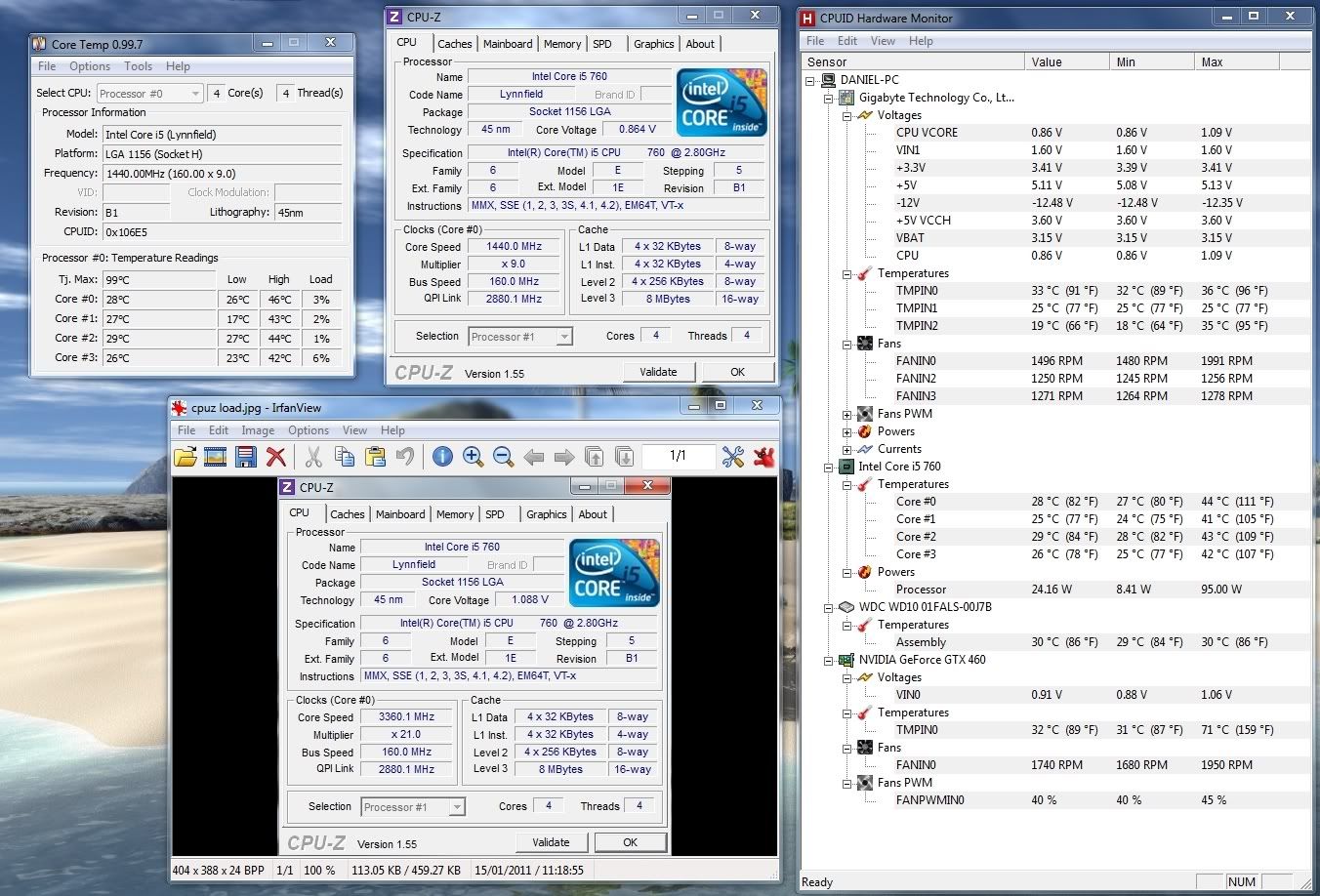
Task: Click the Intel Core i5 logo in CPU-Z
Action: coord(722,102)
